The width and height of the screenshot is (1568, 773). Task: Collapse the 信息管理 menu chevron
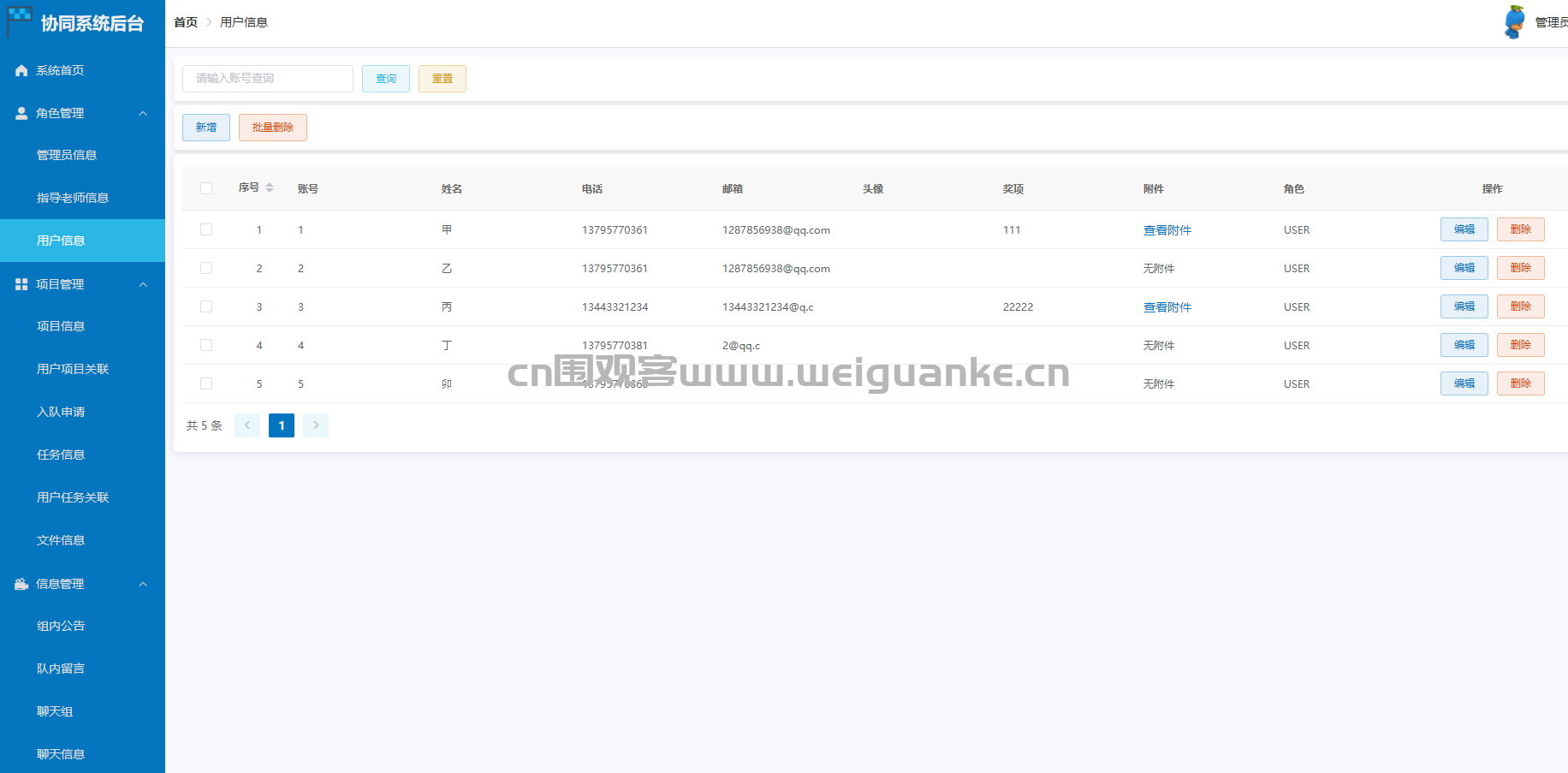click(x=143, y=584)
